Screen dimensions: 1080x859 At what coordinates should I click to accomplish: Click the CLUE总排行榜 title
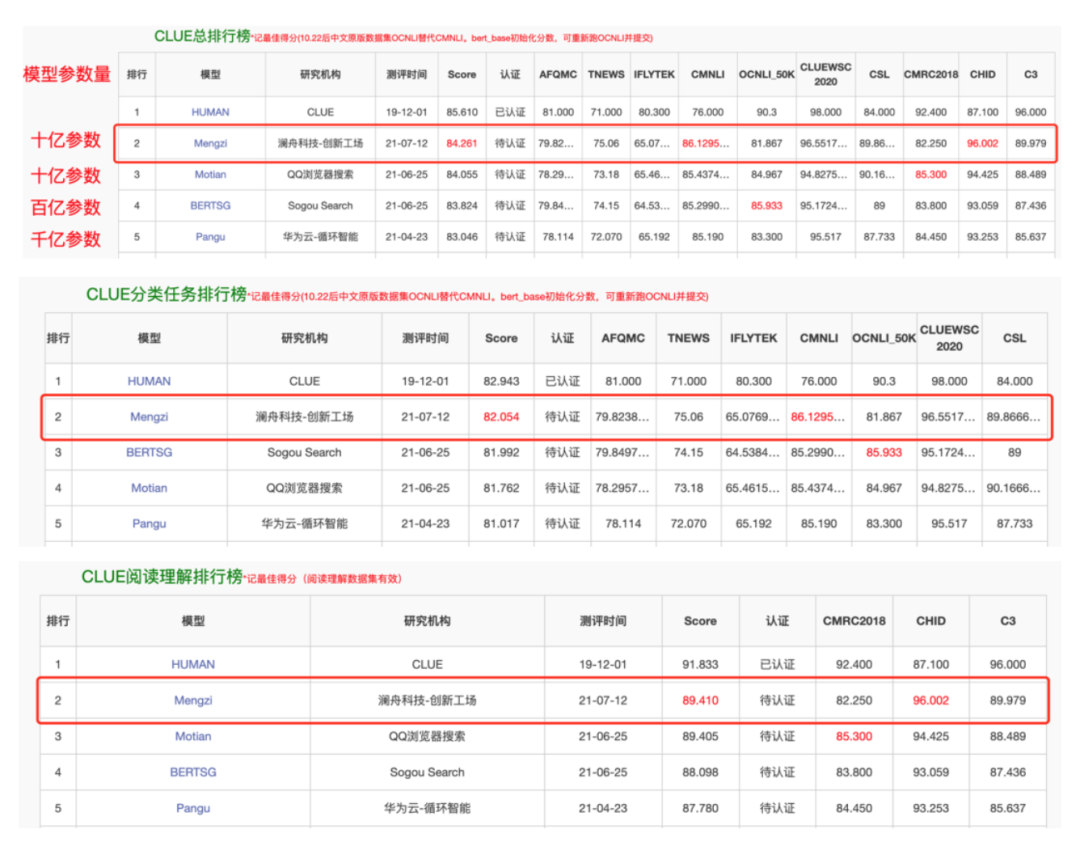(202, 36)
